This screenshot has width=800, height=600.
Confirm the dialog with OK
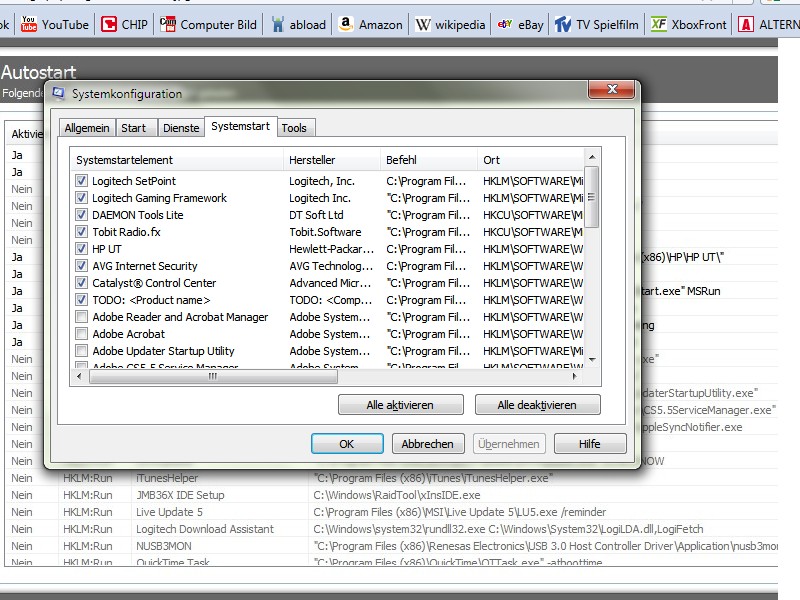[347, 443]
